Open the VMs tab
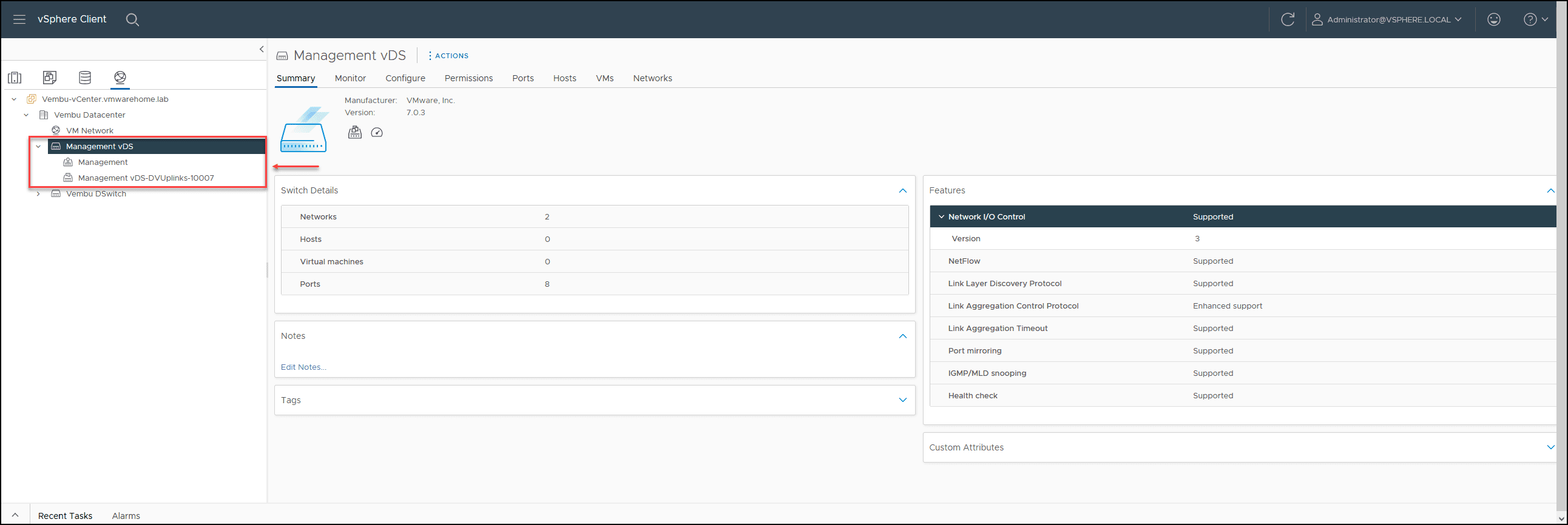 [605, 78]
